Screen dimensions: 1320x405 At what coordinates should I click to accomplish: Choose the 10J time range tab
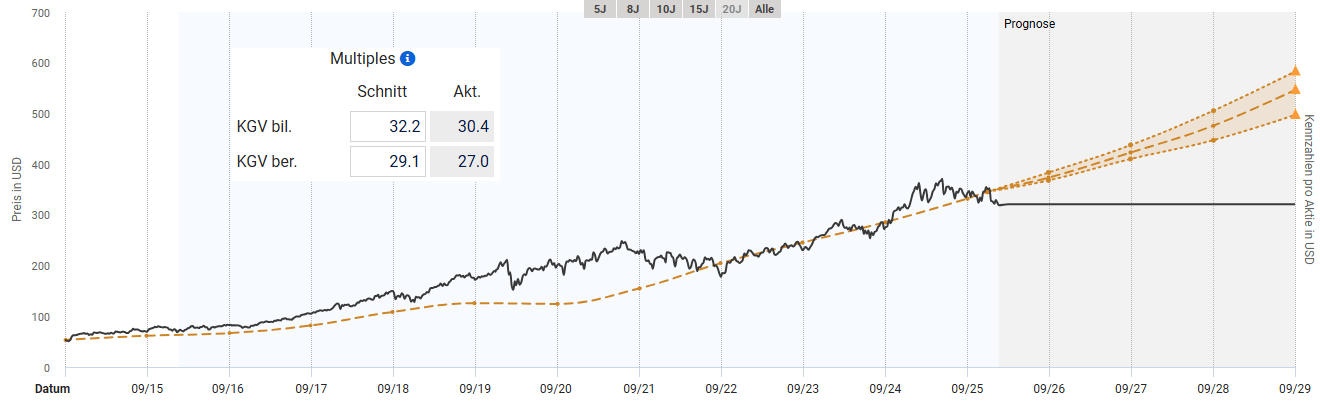665,9
